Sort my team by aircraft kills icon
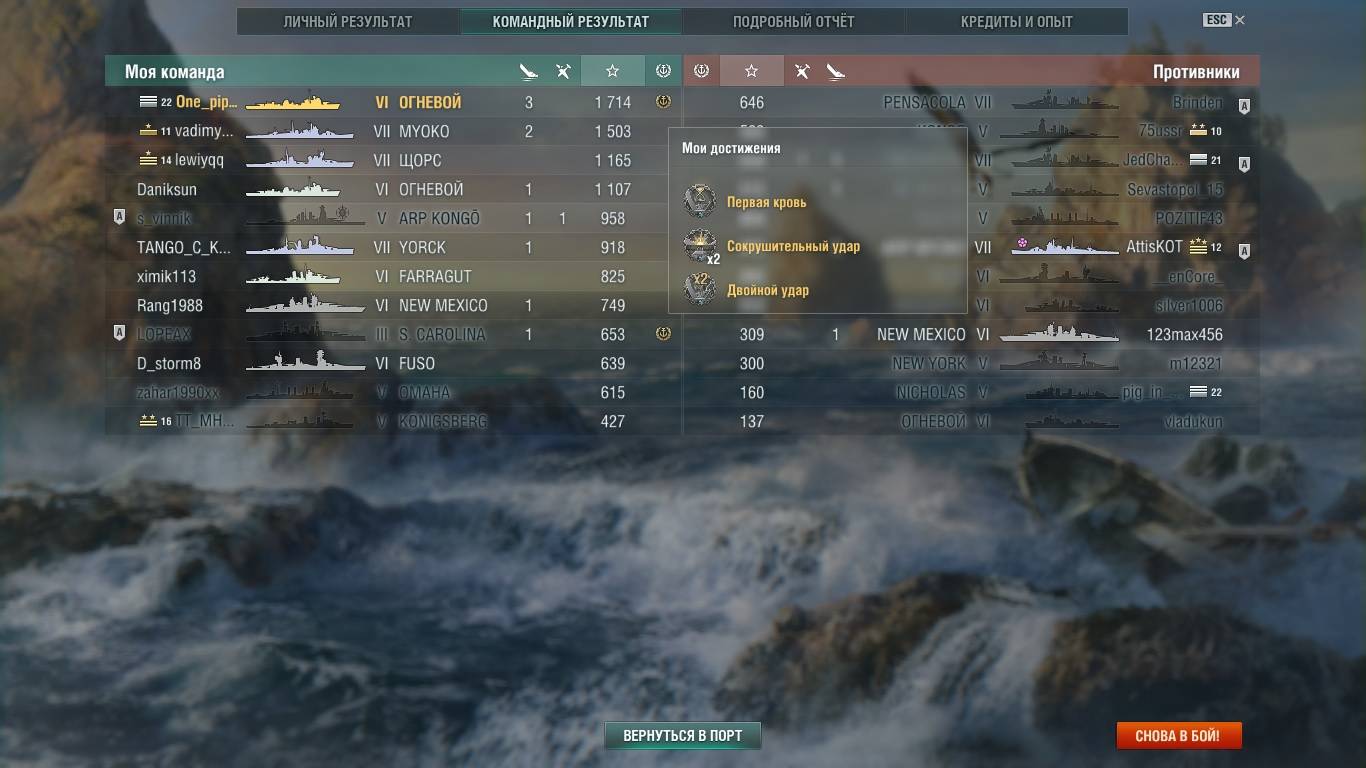 tap(563, 71)
